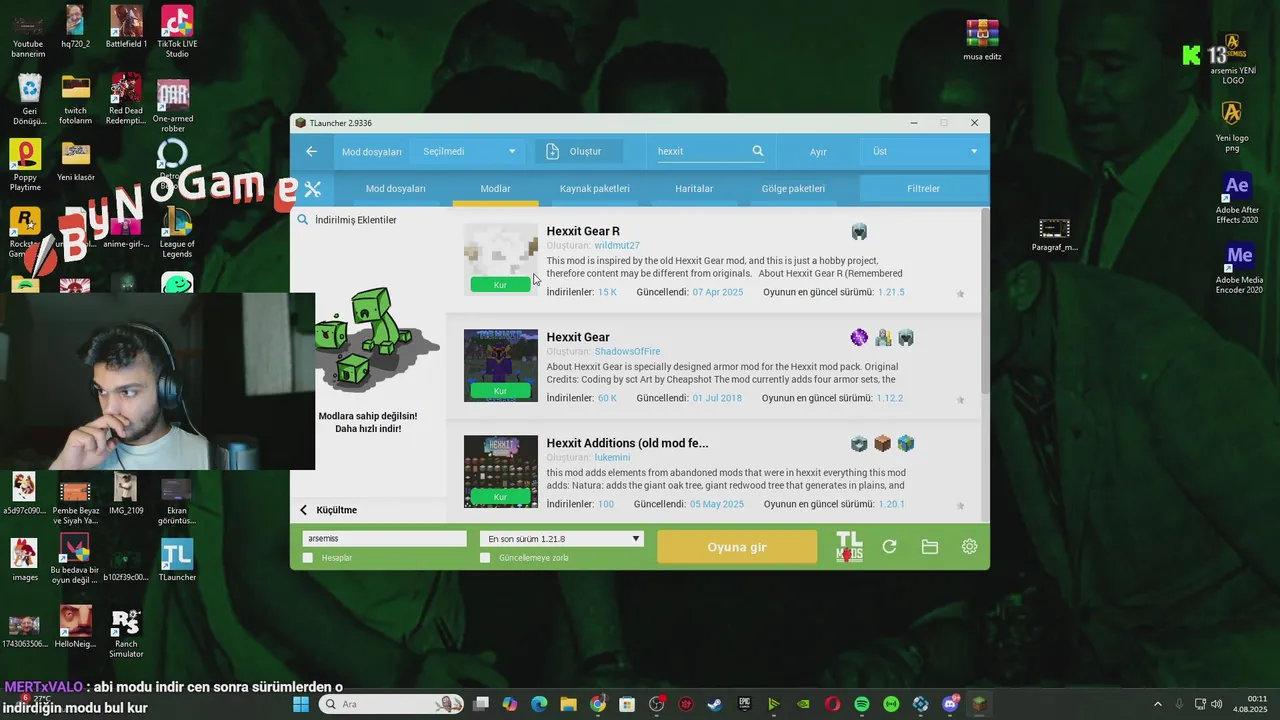Expand the Seçilmedi mod files dropdown
Image resolution: width=1280 pixels, height=720 pixels.
(467, 151)
